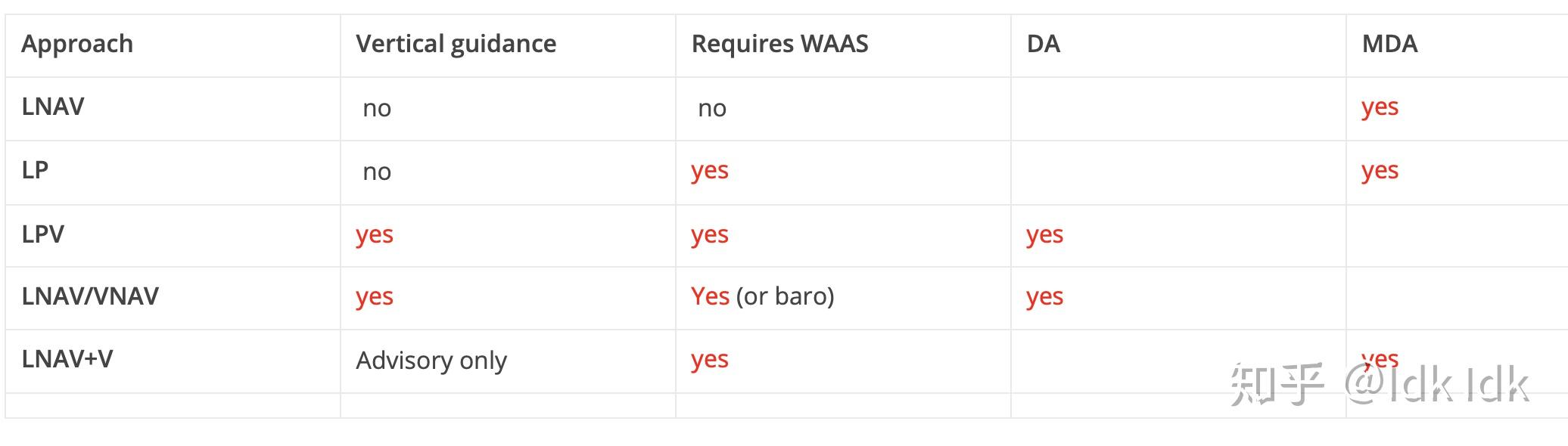Click 'Advisory only' cell text
The width and height of the screenshot is (1568, 446).
(431, 361)
